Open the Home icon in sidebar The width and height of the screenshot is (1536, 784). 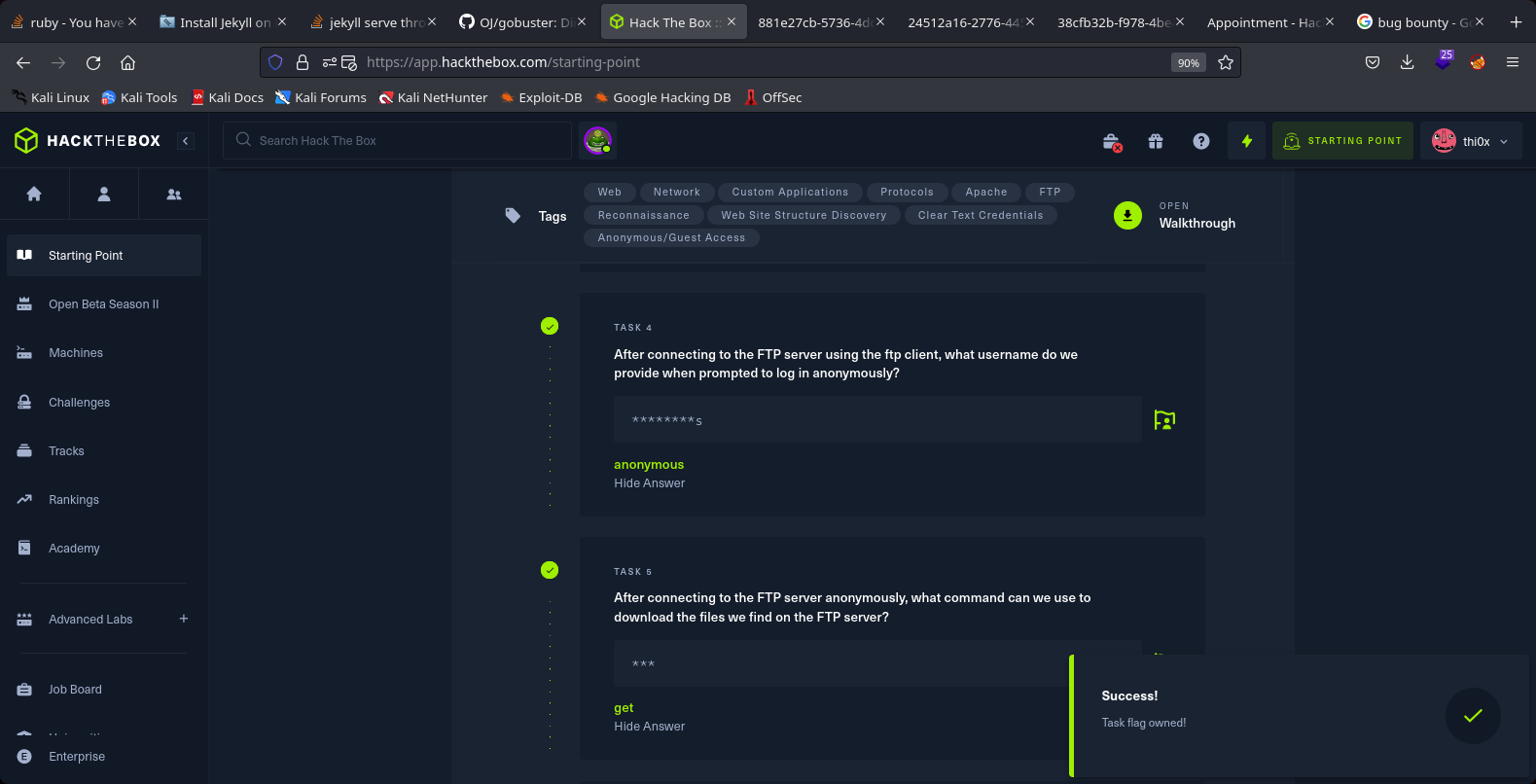coord(34,194)
